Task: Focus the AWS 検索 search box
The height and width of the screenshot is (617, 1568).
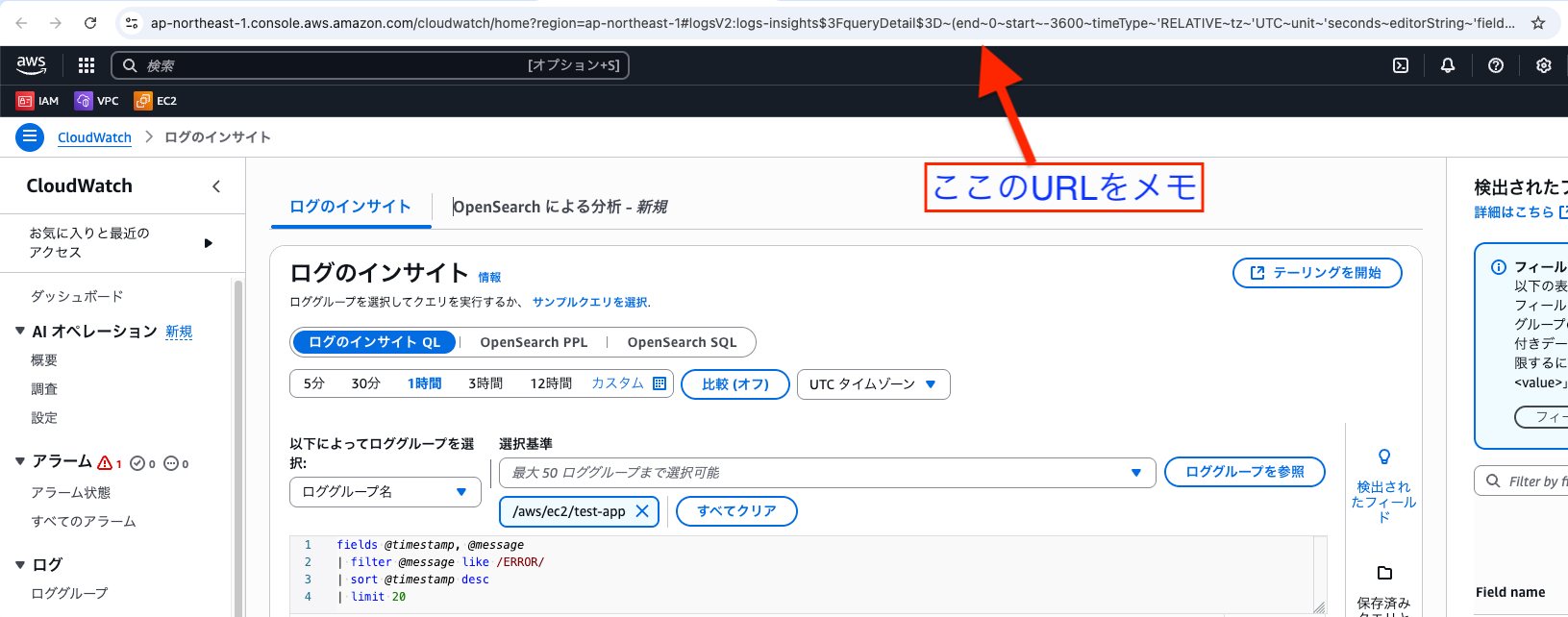Action: point(370,65)
